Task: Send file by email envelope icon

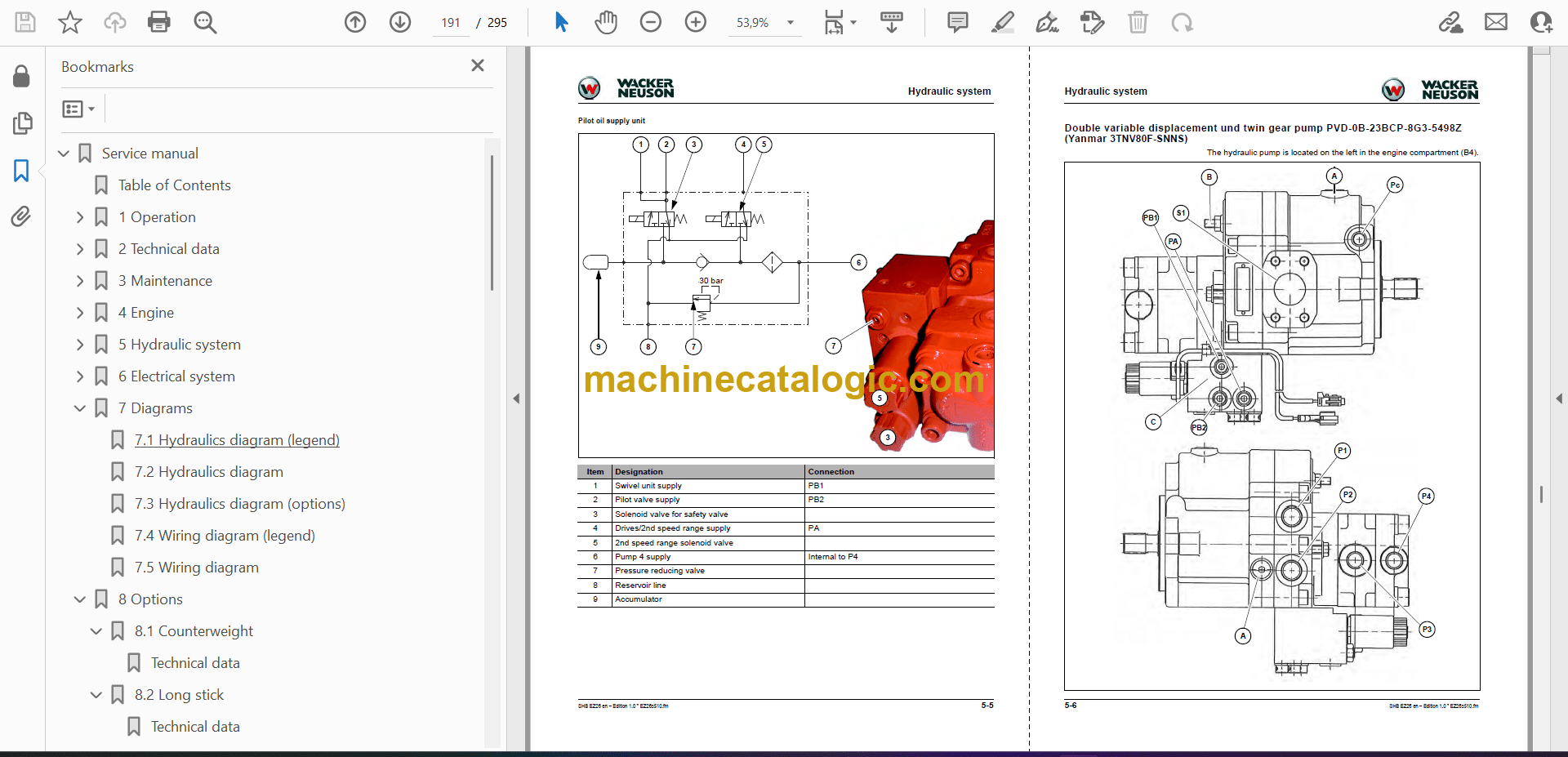Action: [1495, 22]
